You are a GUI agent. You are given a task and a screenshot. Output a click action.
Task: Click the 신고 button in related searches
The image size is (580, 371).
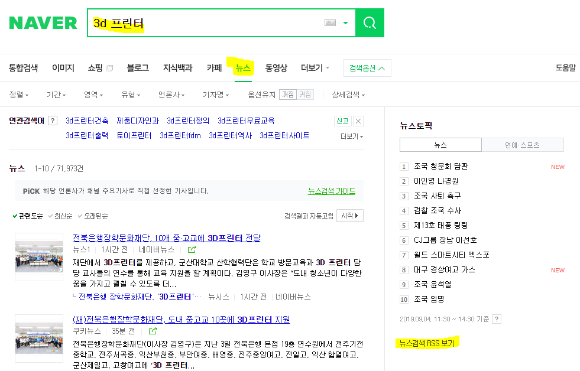coord(342,121)
